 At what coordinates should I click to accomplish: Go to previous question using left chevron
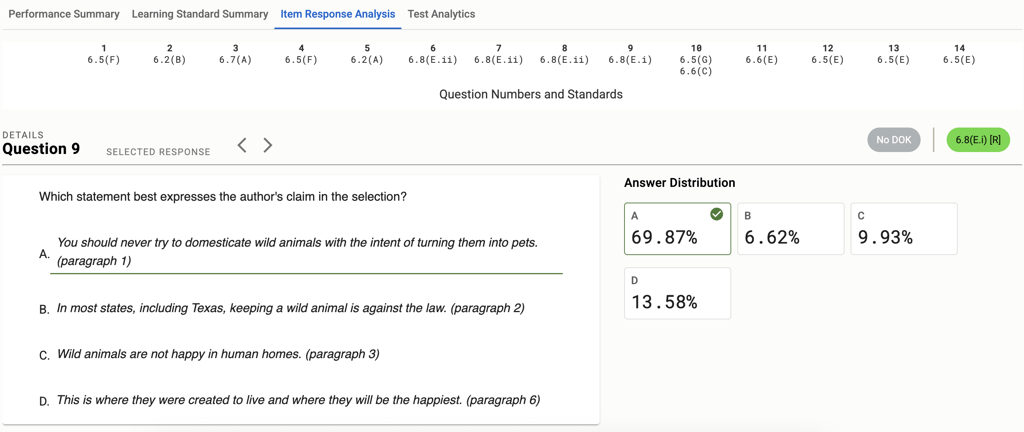[x=242, y=145]
